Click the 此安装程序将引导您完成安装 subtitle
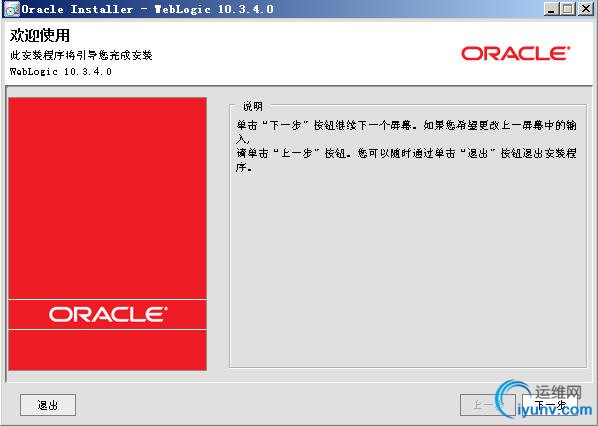 81,55
